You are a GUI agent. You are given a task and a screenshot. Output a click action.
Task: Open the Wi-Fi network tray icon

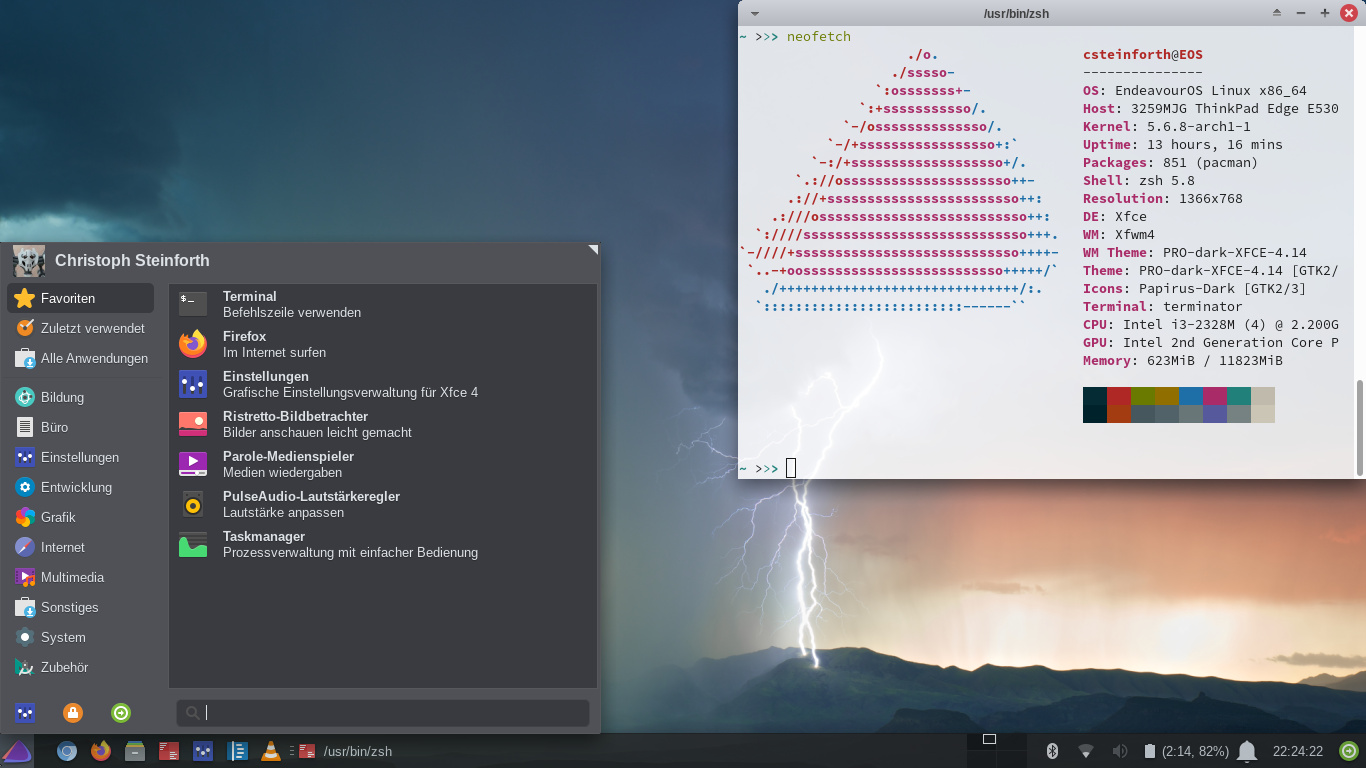coord(1086,751)
